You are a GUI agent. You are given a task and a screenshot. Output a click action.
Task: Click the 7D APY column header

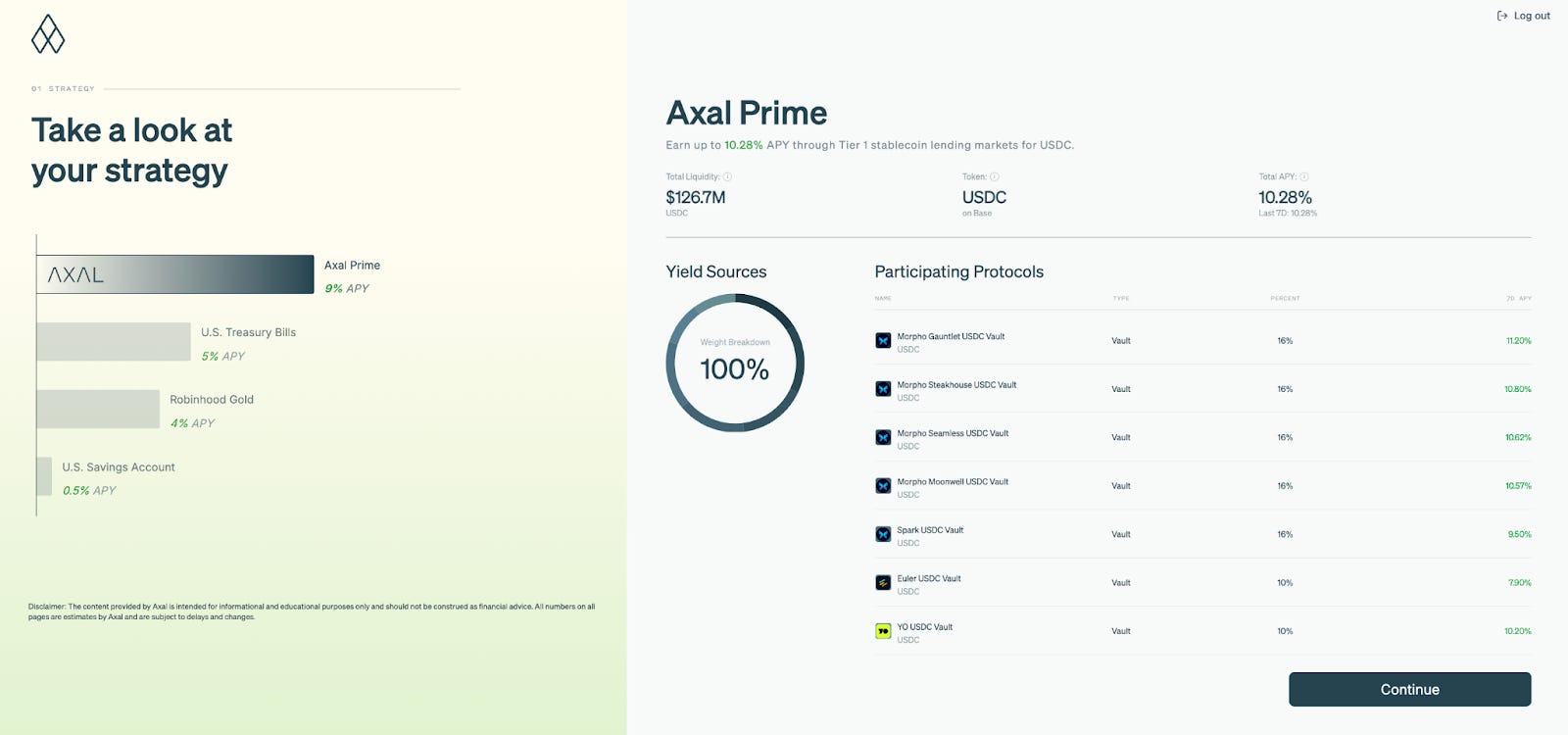[1519, 298]
